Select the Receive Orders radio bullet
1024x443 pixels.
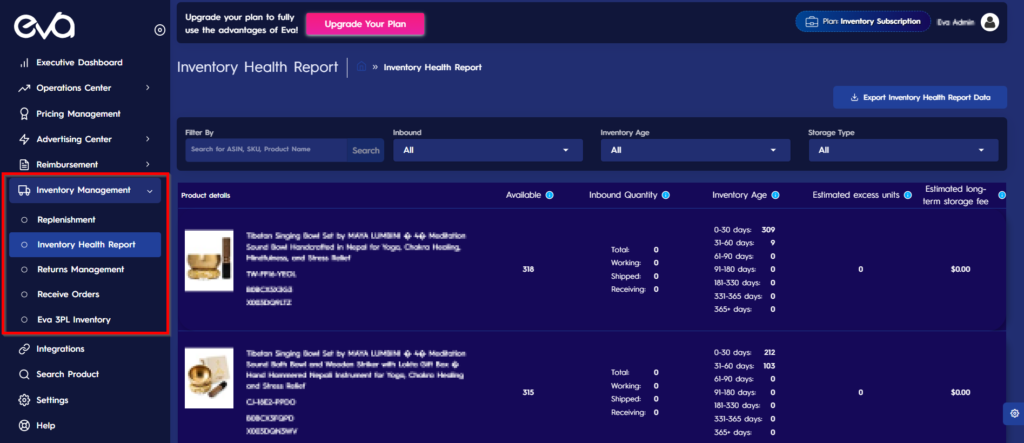click(x=24, y=295)
